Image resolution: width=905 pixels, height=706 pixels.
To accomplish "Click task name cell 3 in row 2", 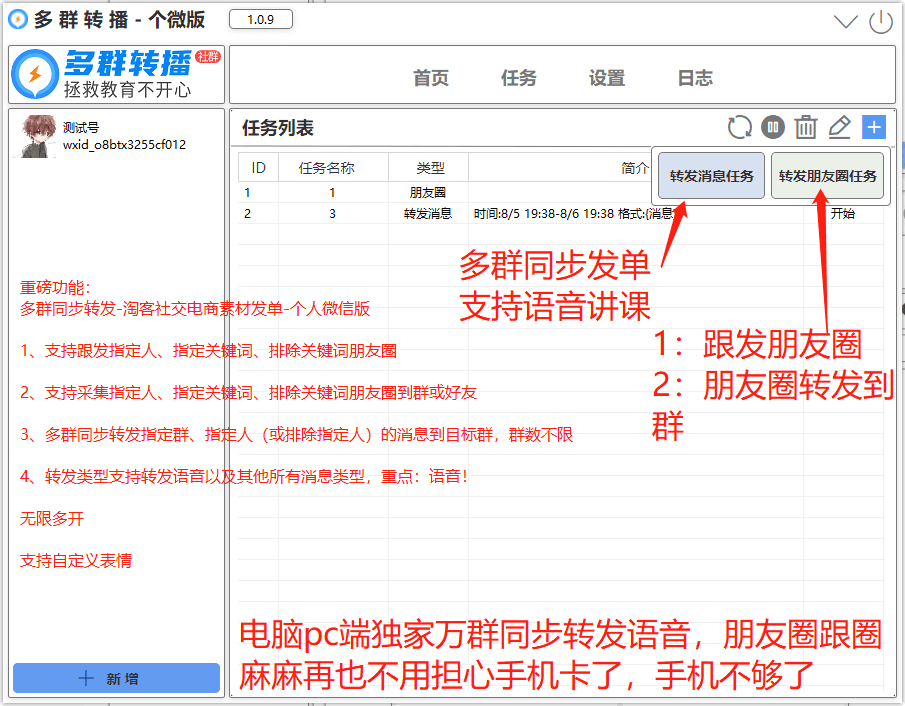I will (x=332, y=214).
